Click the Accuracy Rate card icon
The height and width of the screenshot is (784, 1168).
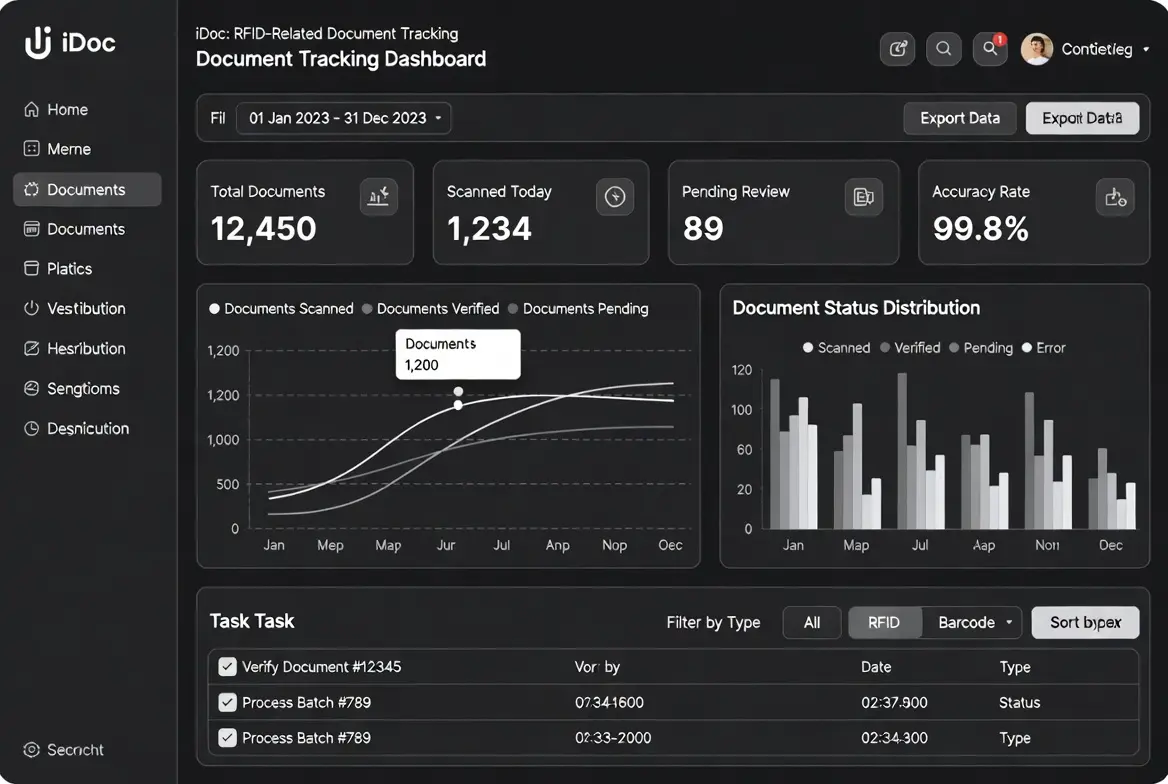(x=1115, y=197)
